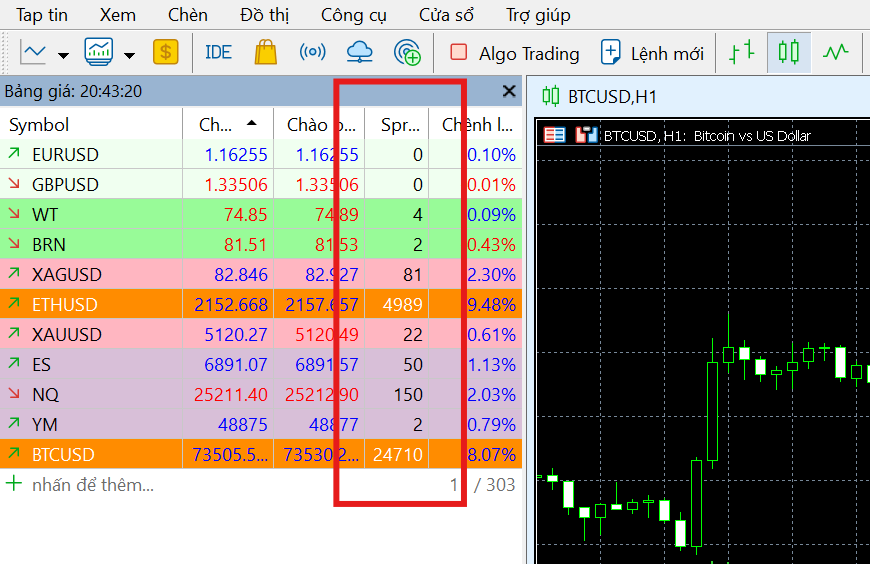
Task: Open the Chèn menu
Action: pos(188,15)
